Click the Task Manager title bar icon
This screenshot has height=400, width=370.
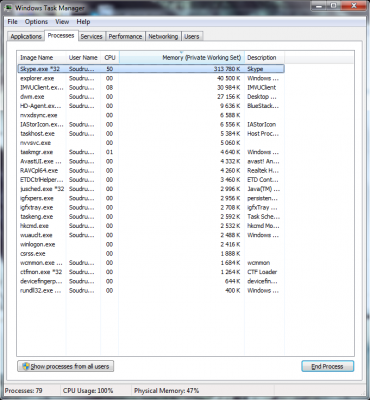pyautogui.click(x=9, y=7)
